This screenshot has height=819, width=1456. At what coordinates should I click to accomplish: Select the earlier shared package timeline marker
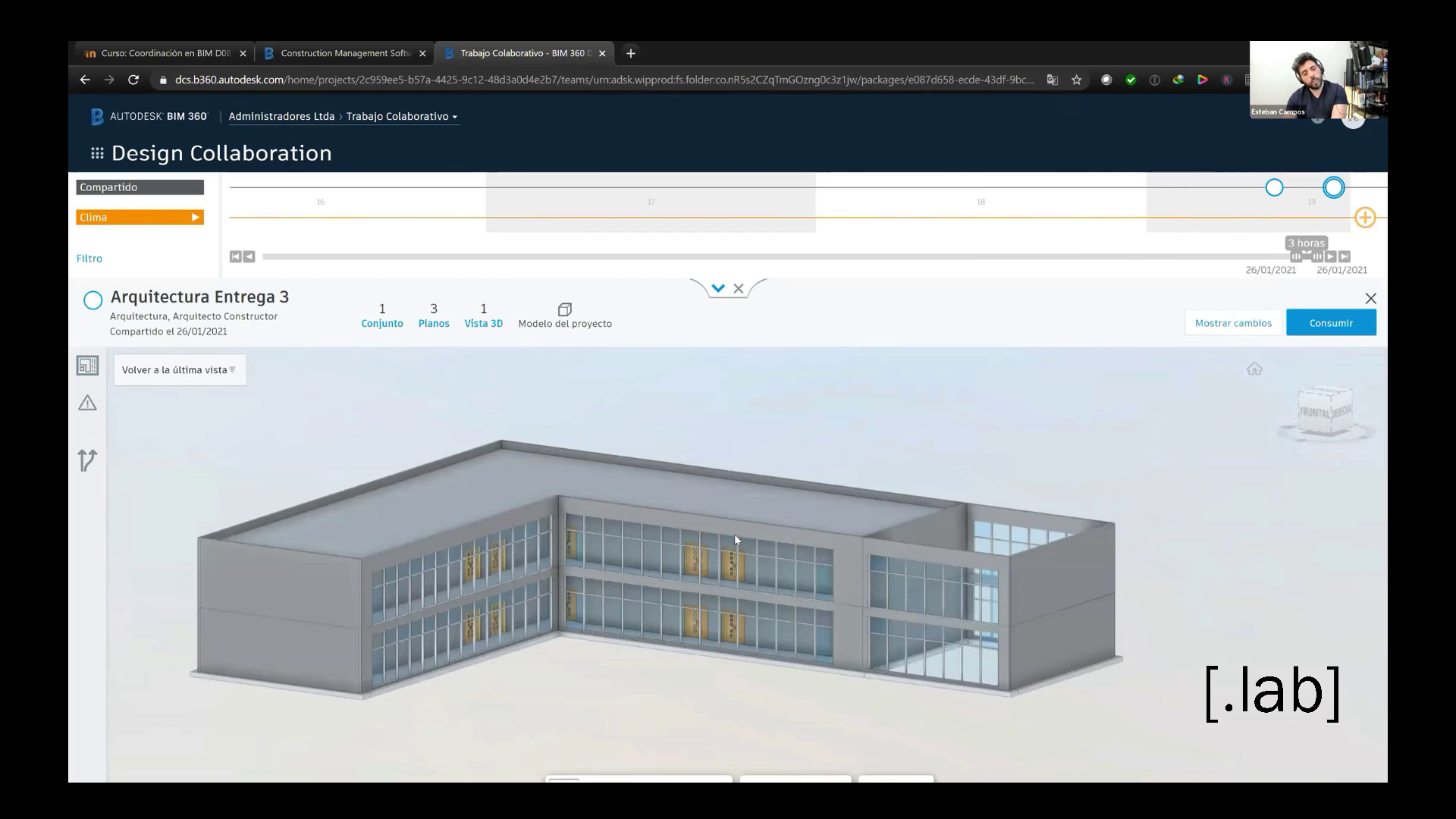click(1274, 187)
